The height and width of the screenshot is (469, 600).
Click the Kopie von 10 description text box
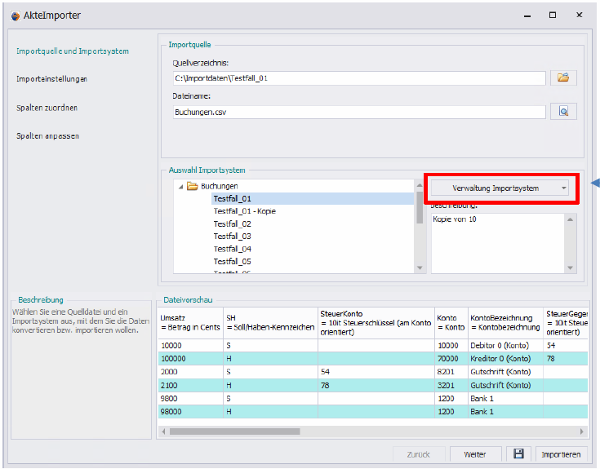(498, 243)
